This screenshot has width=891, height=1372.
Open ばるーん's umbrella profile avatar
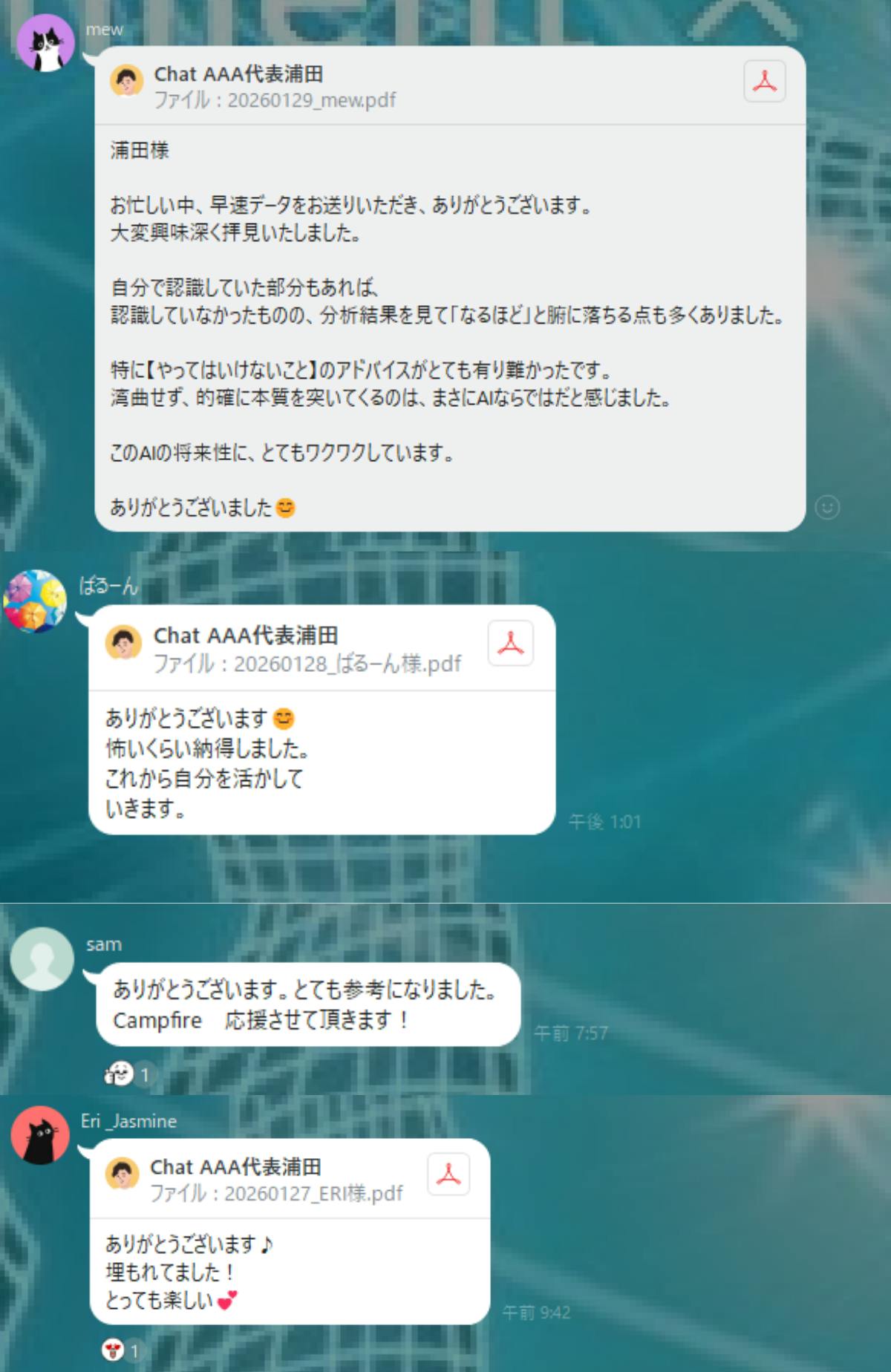(x=35, y=601)
